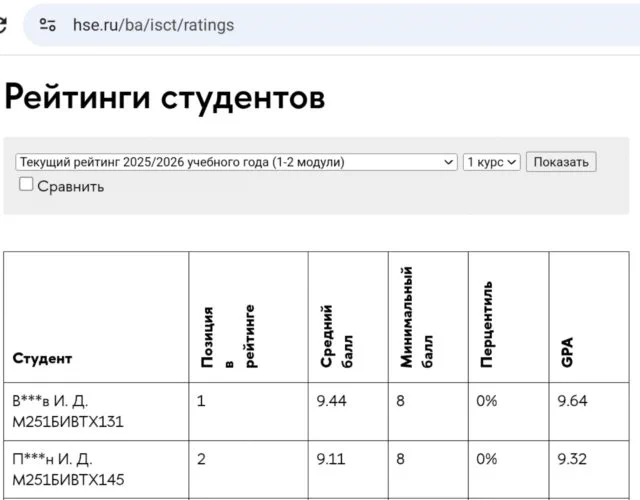
Task: Click the browser reload icon
Action: (x=2, y=25)
